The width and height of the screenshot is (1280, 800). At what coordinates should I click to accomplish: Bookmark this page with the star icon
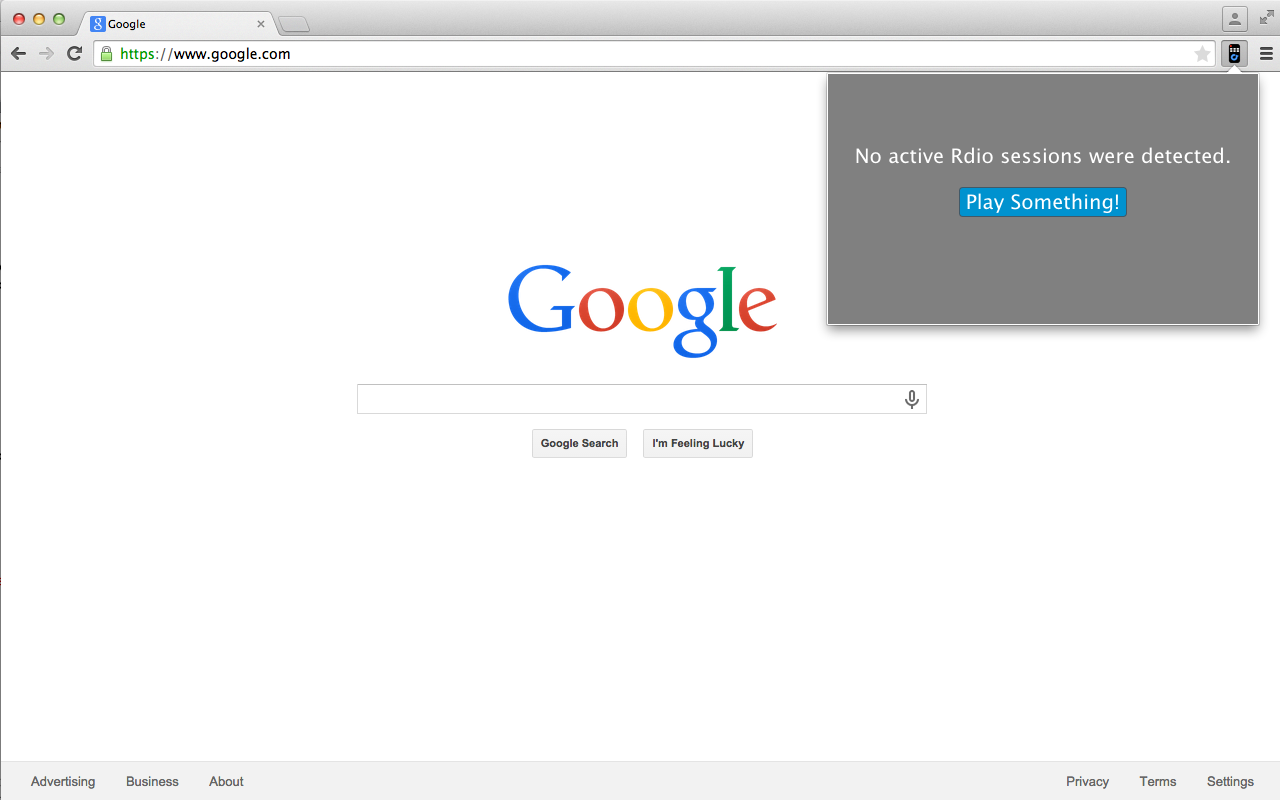[x=1202, y=54]
